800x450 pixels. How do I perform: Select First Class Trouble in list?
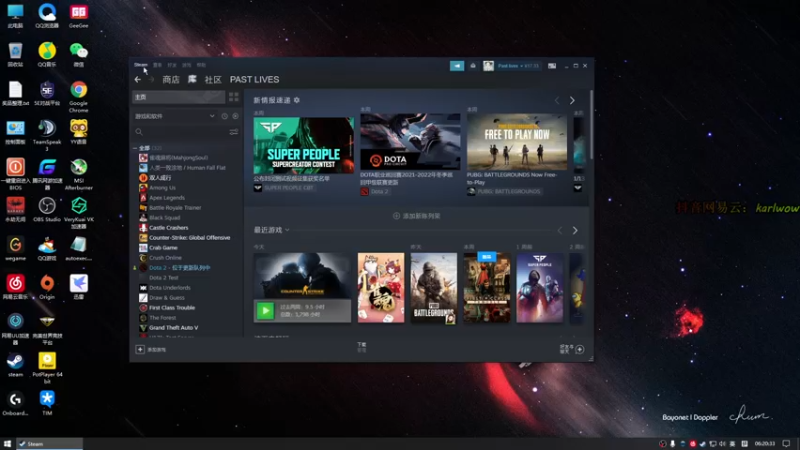coord(167,308)
